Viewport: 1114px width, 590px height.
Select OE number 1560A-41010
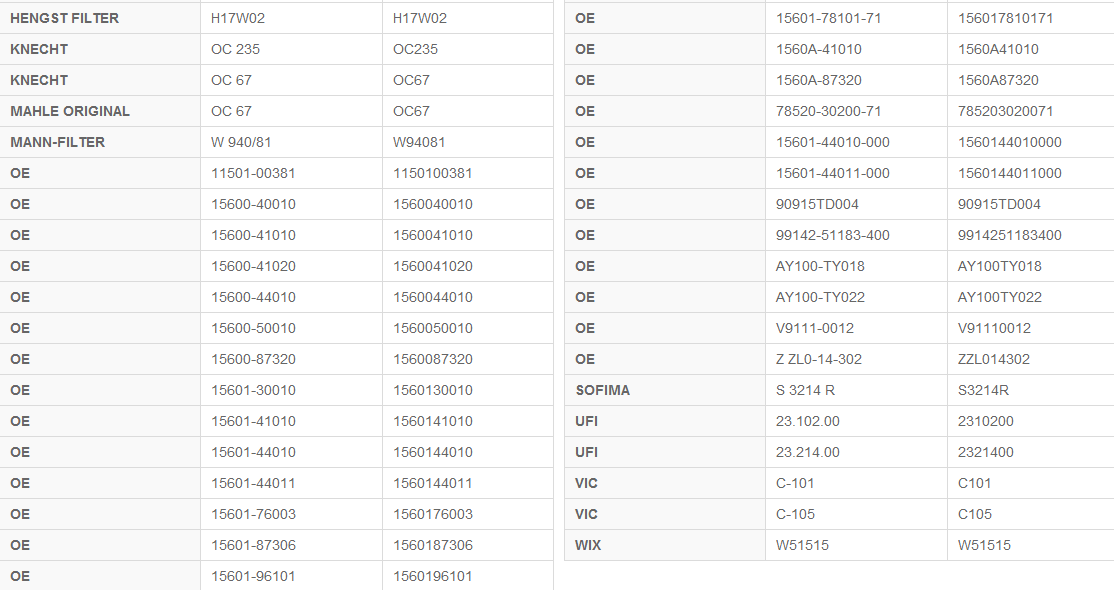tap(819, 49)
